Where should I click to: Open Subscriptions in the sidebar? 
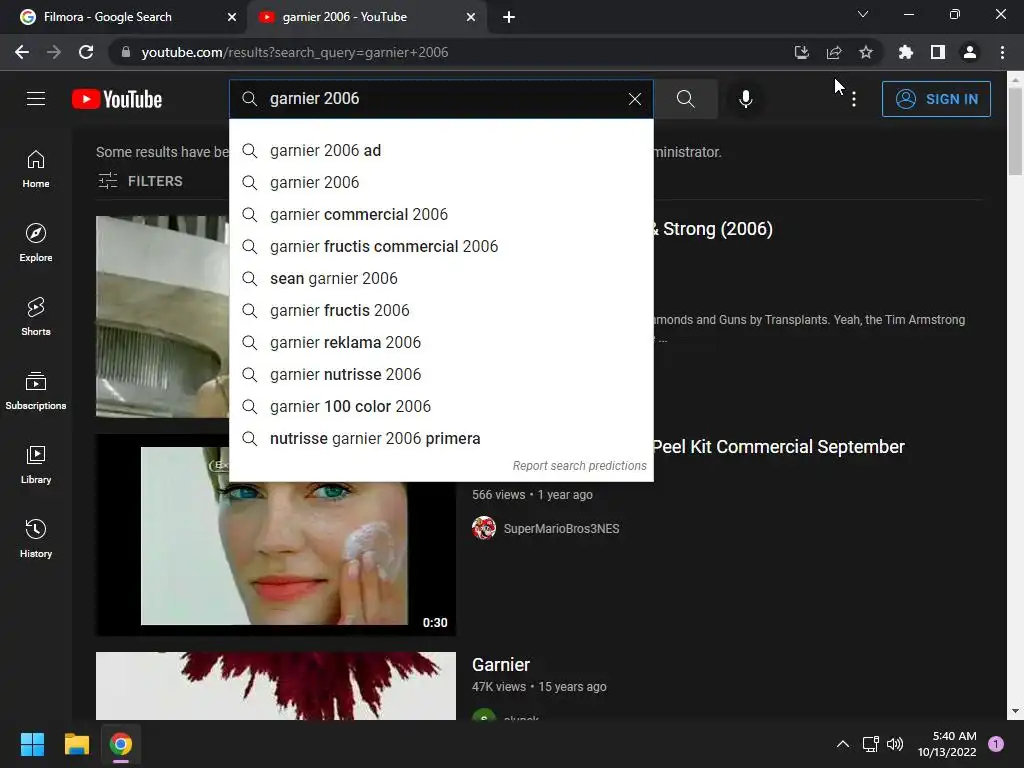[x=36, y=391]
